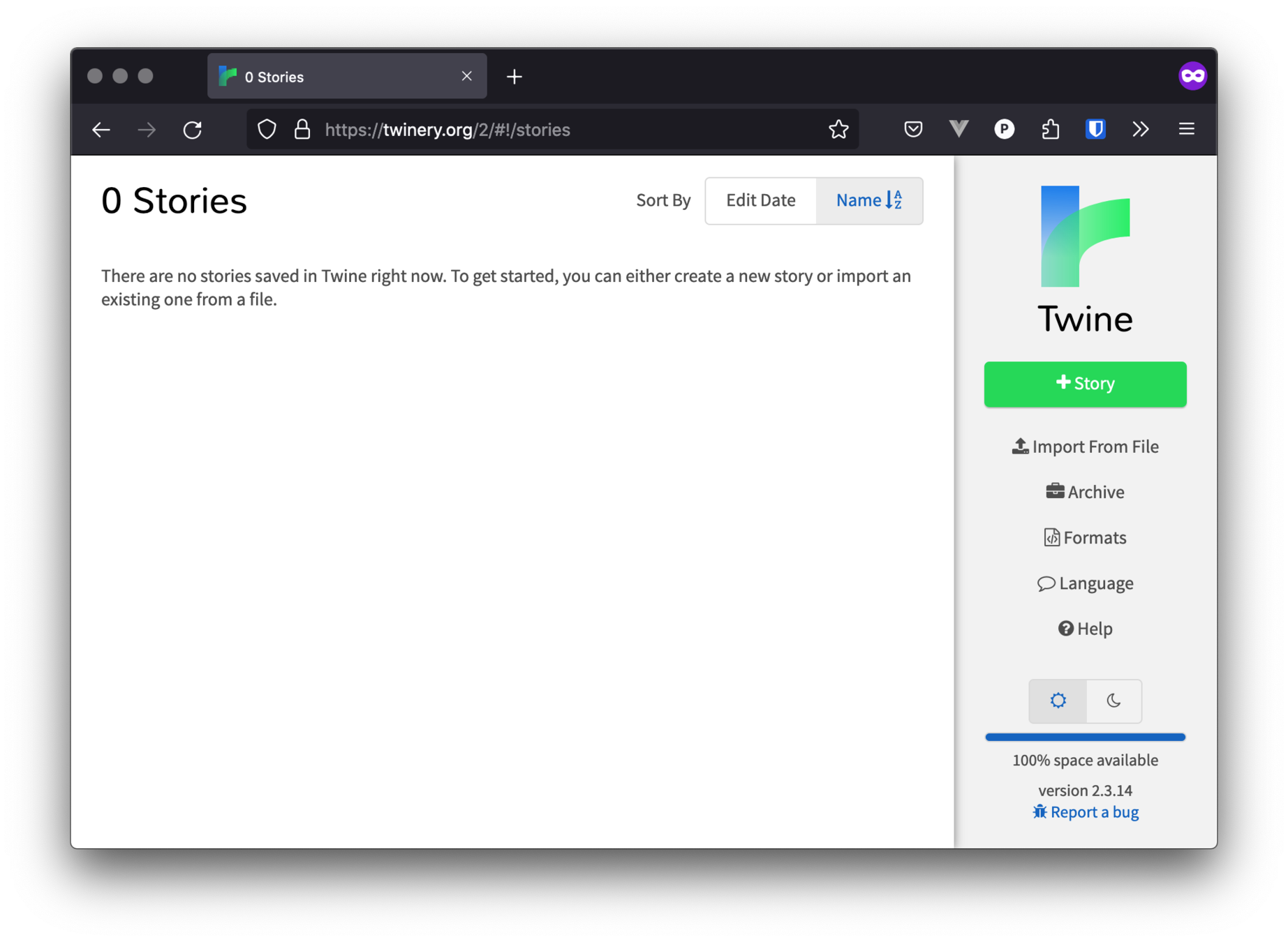
Task: Click the Report a bug link
Action: [1085, 812]
